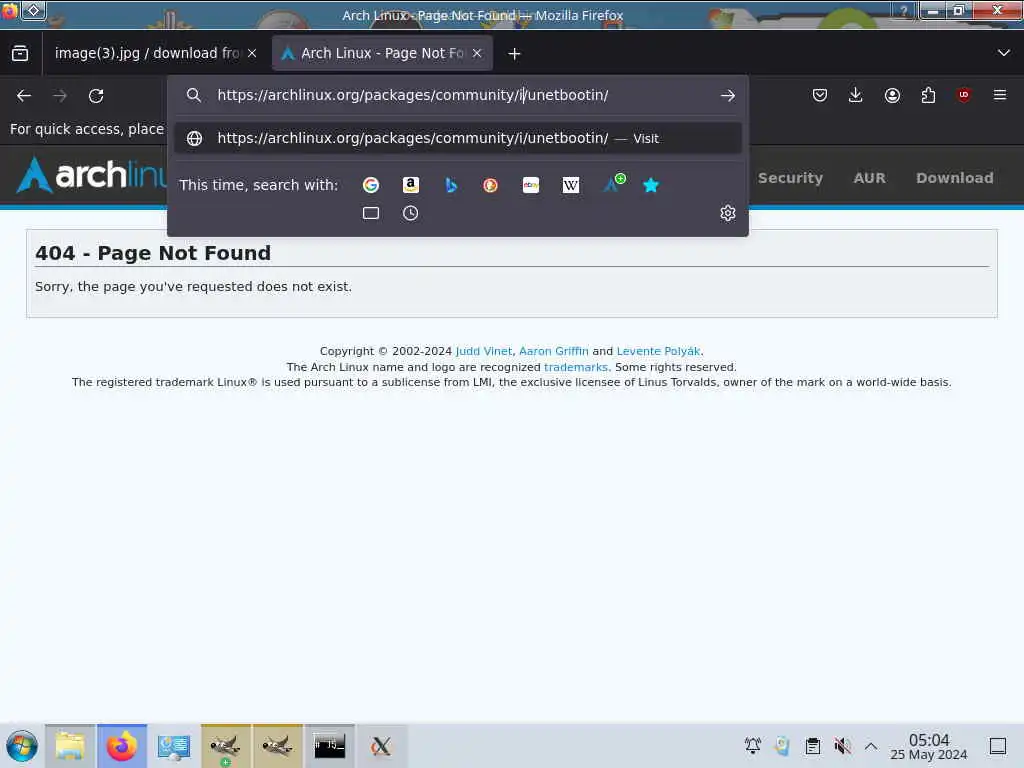Close the Arch Linux tab
The height and width of the screenshot is (768, 1024).
click(x=477, y=54)
